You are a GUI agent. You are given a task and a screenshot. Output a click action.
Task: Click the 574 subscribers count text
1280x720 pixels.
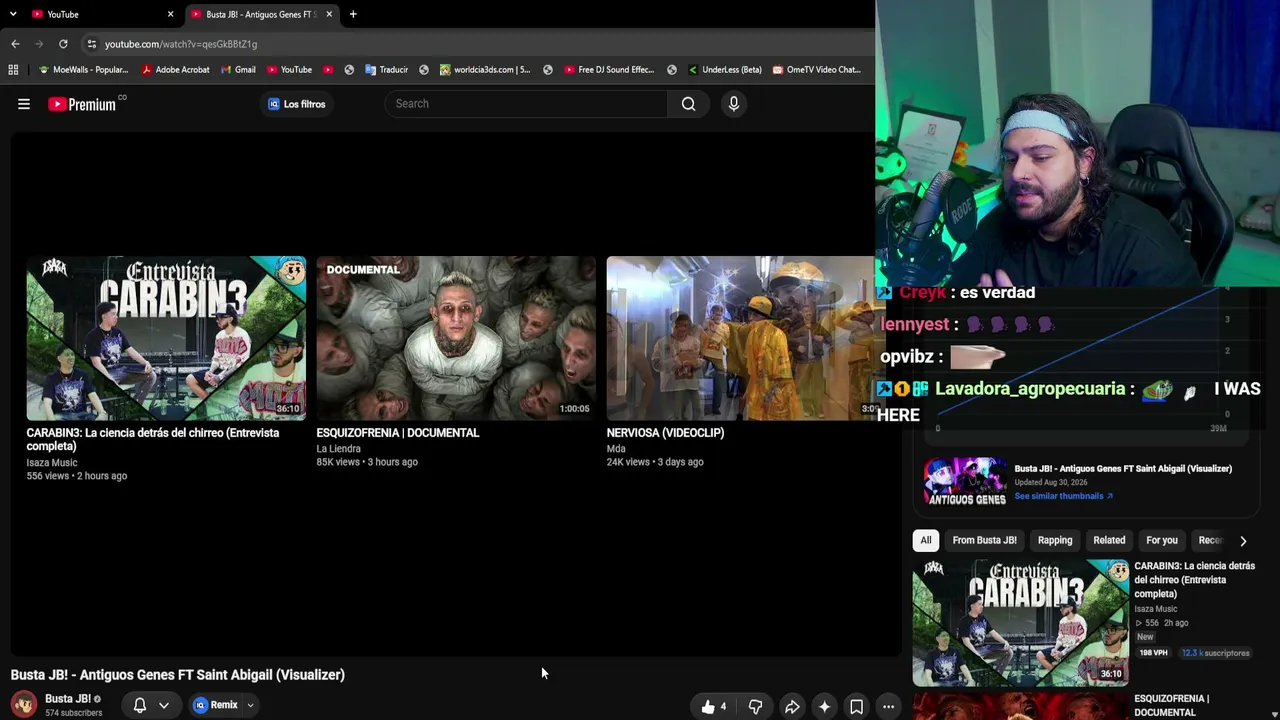pos(74,713)
